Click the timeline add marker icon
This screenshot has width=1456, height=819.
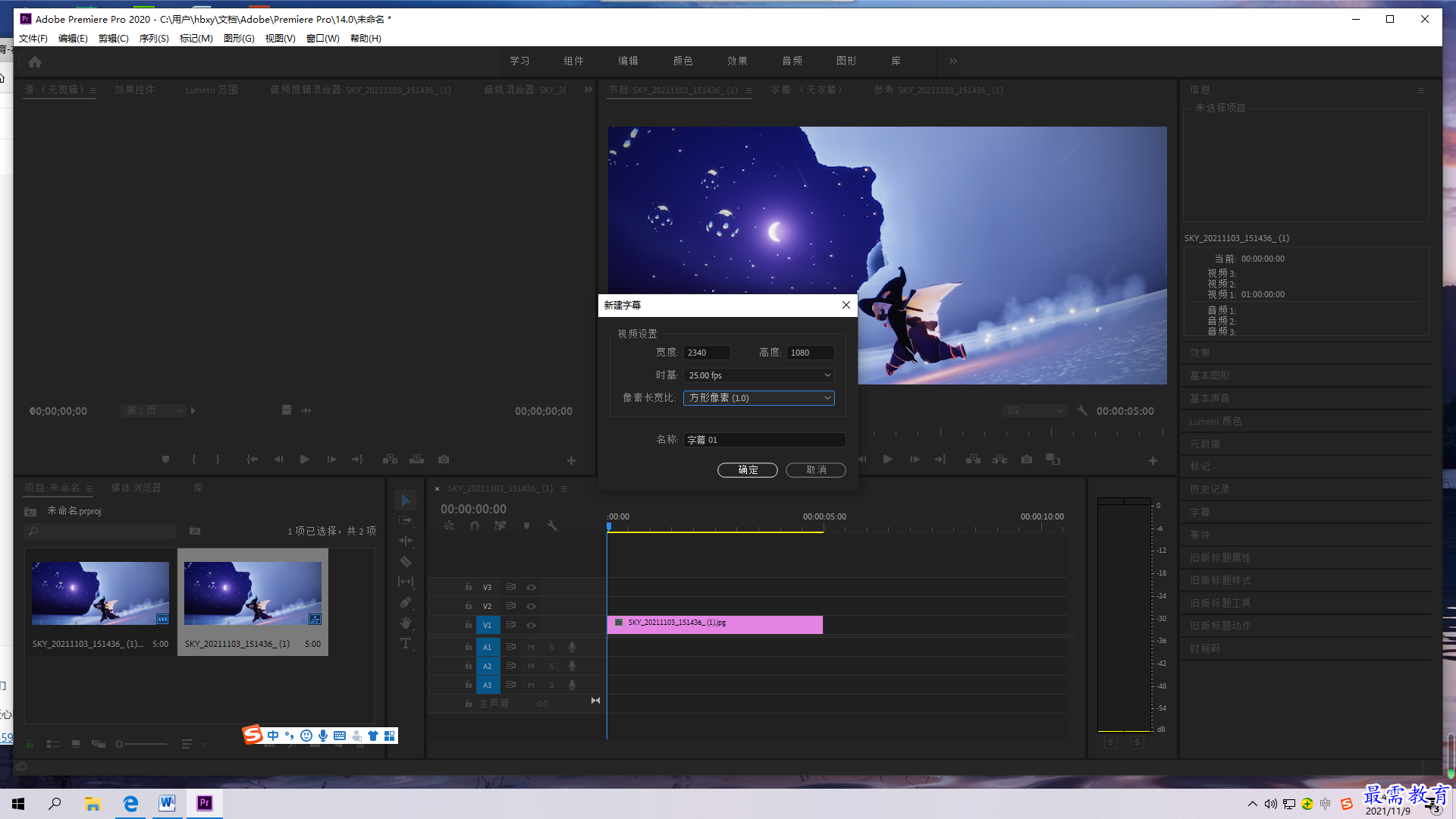(x=526, y=526)
